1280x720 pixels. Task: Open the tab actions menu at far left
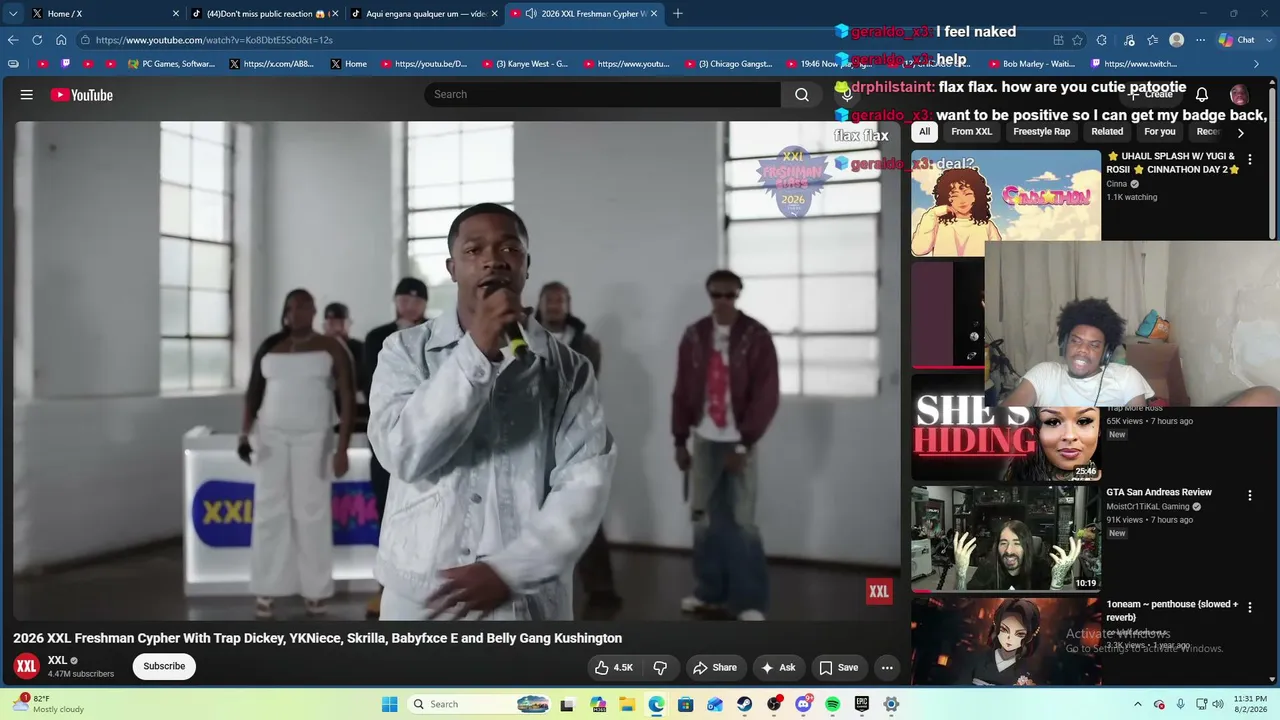(13, 13)
